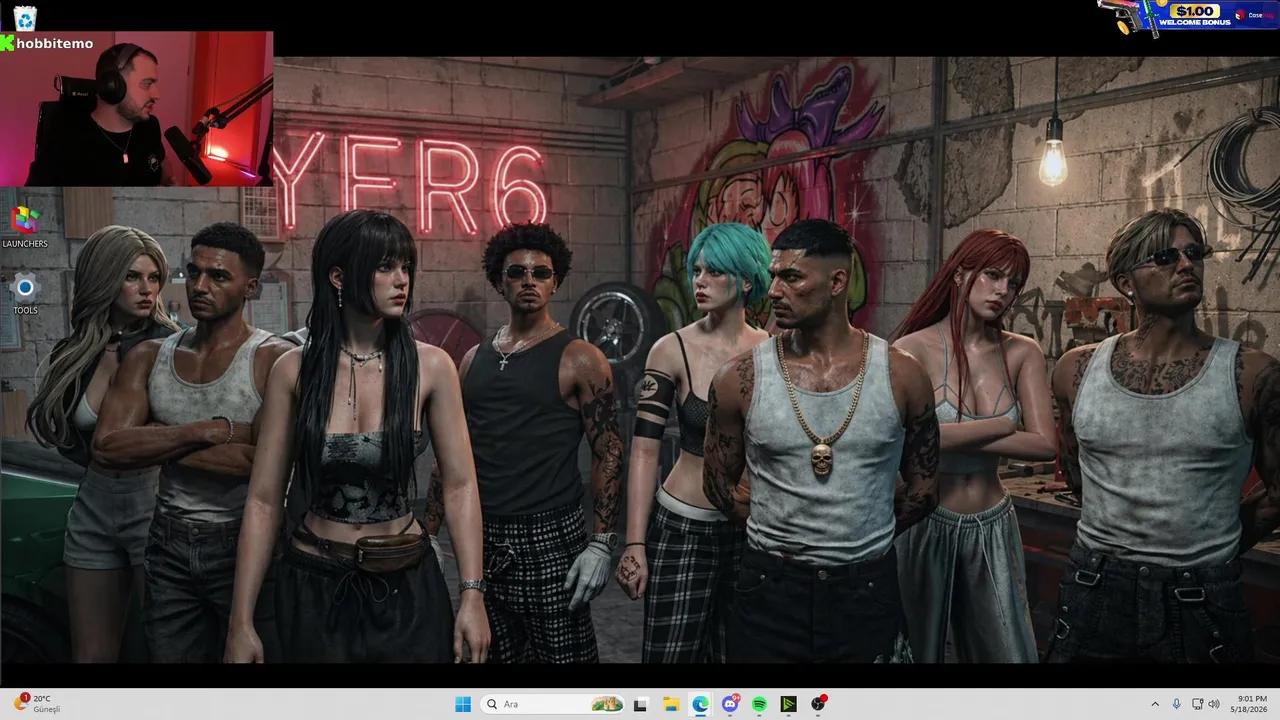
Task: Open network settings from the system tray
Action: (x=1198, y=704)
